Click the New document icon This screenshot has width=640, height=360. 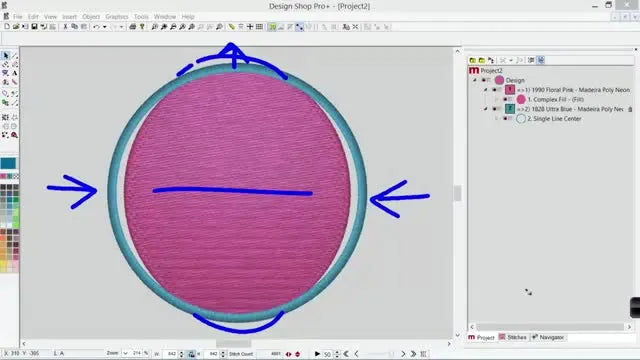coord(7,27)
